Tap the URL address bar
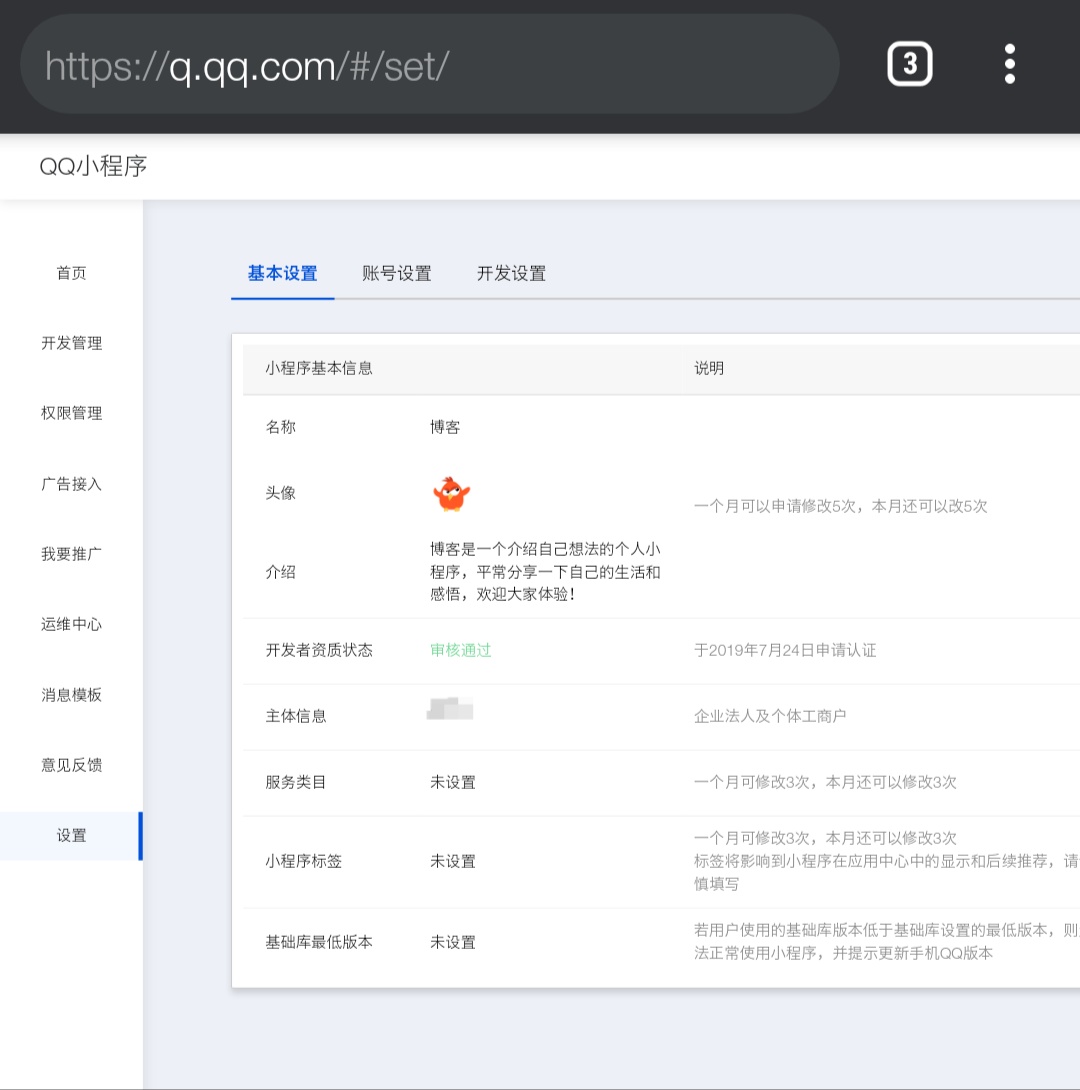The height and width of the screenshot is (1090, 1080). pos(429,66)
